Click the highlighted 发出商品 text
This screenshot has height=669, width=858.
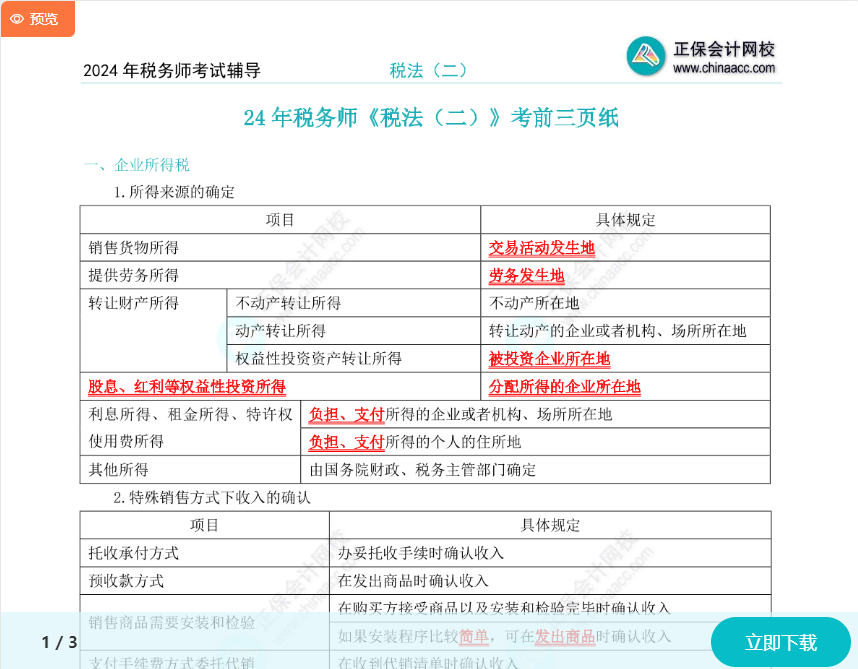pos(568,635)
